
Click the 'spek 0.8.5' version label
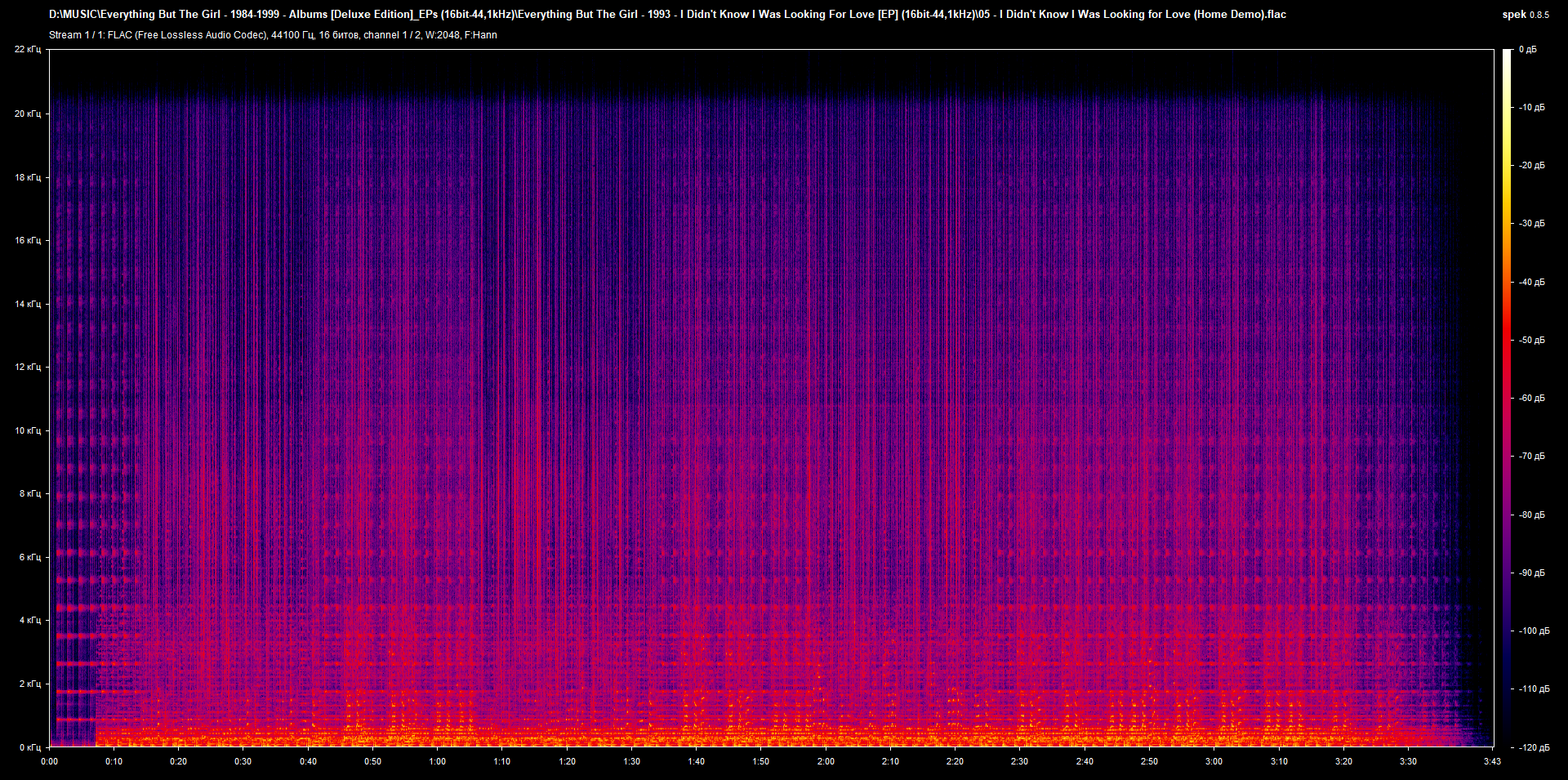pyautogui.click(x=1526, y=15)
